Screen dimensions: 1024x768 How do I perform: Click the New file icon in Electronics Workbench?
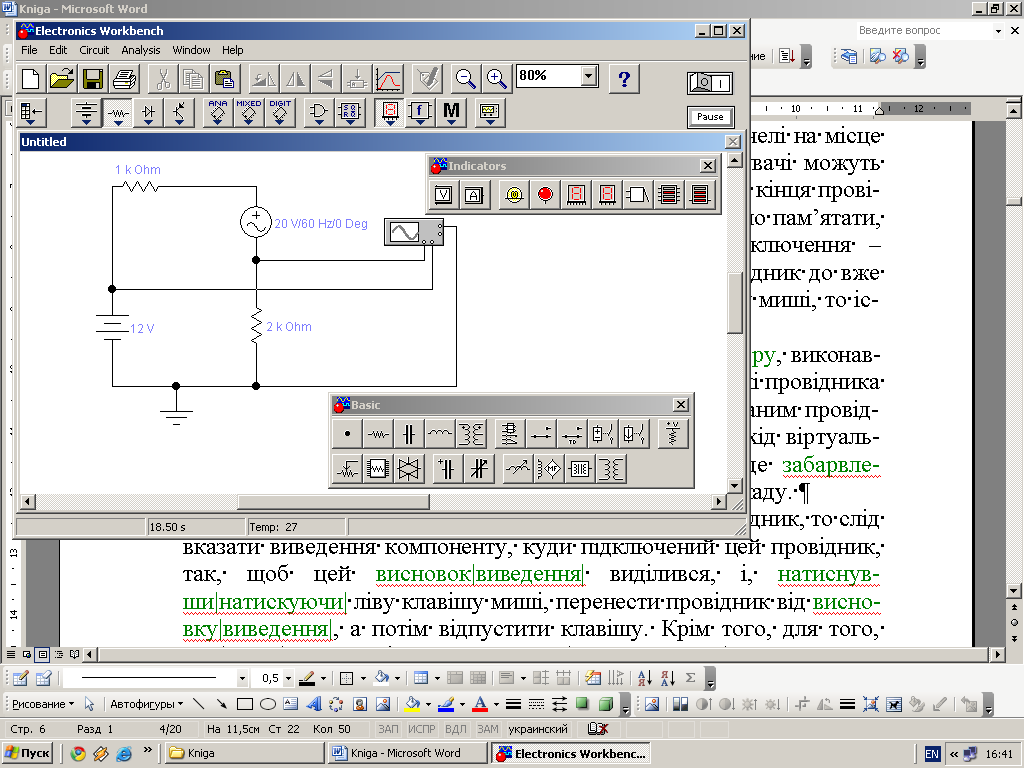pos(31,79)
